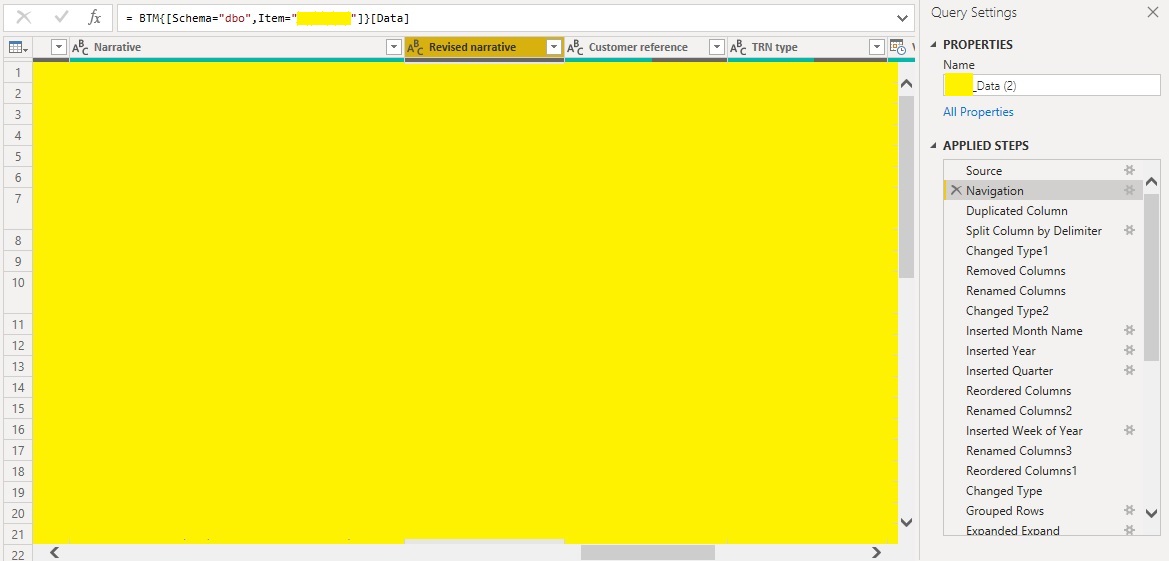The width and height of the screenshot is (1169, 561).
Task: Click horizontal scroll left arrow
Action: (x=54, y=553)
